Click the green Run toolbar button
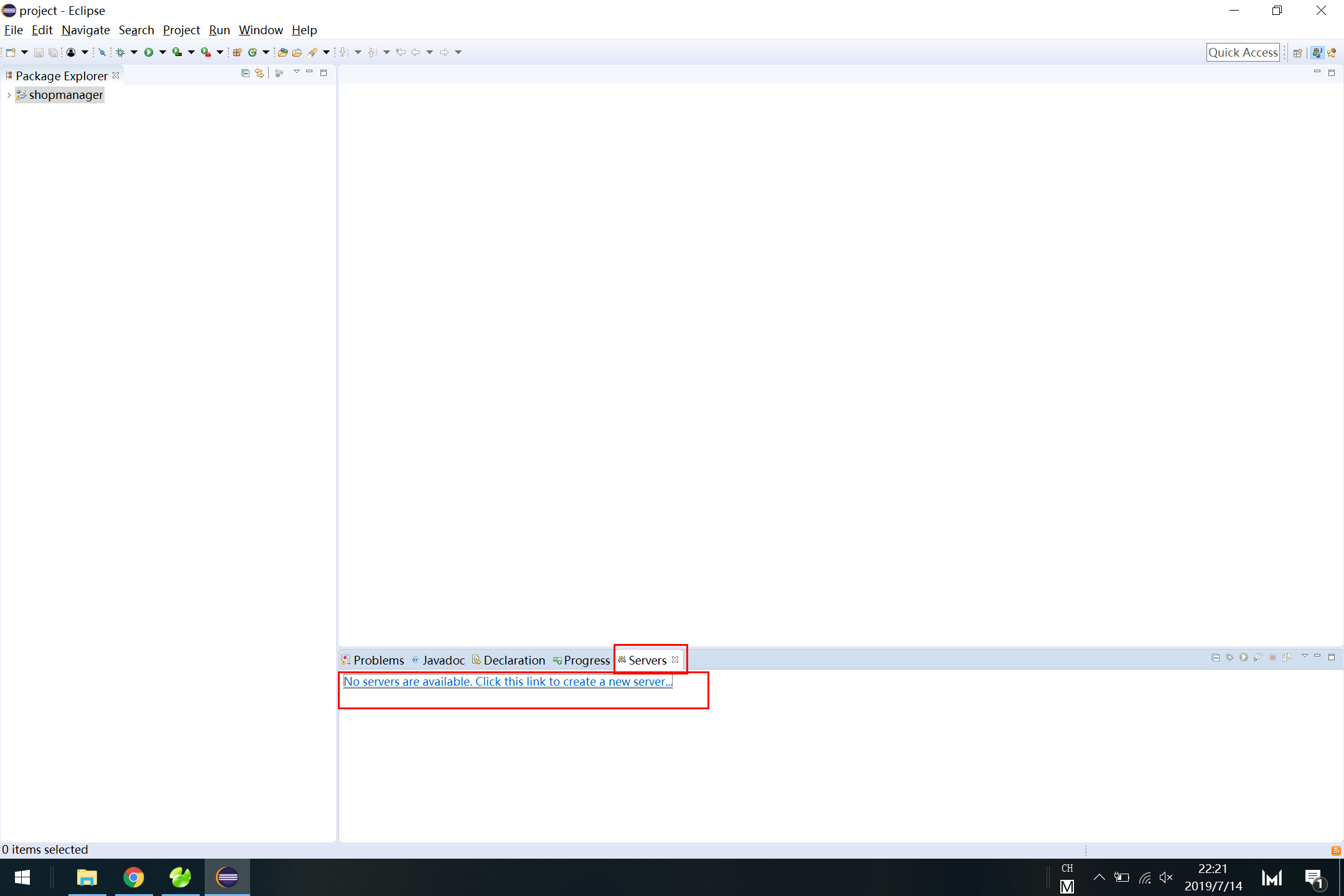Viewport: 1344px width, 896px height. [149, 52]
